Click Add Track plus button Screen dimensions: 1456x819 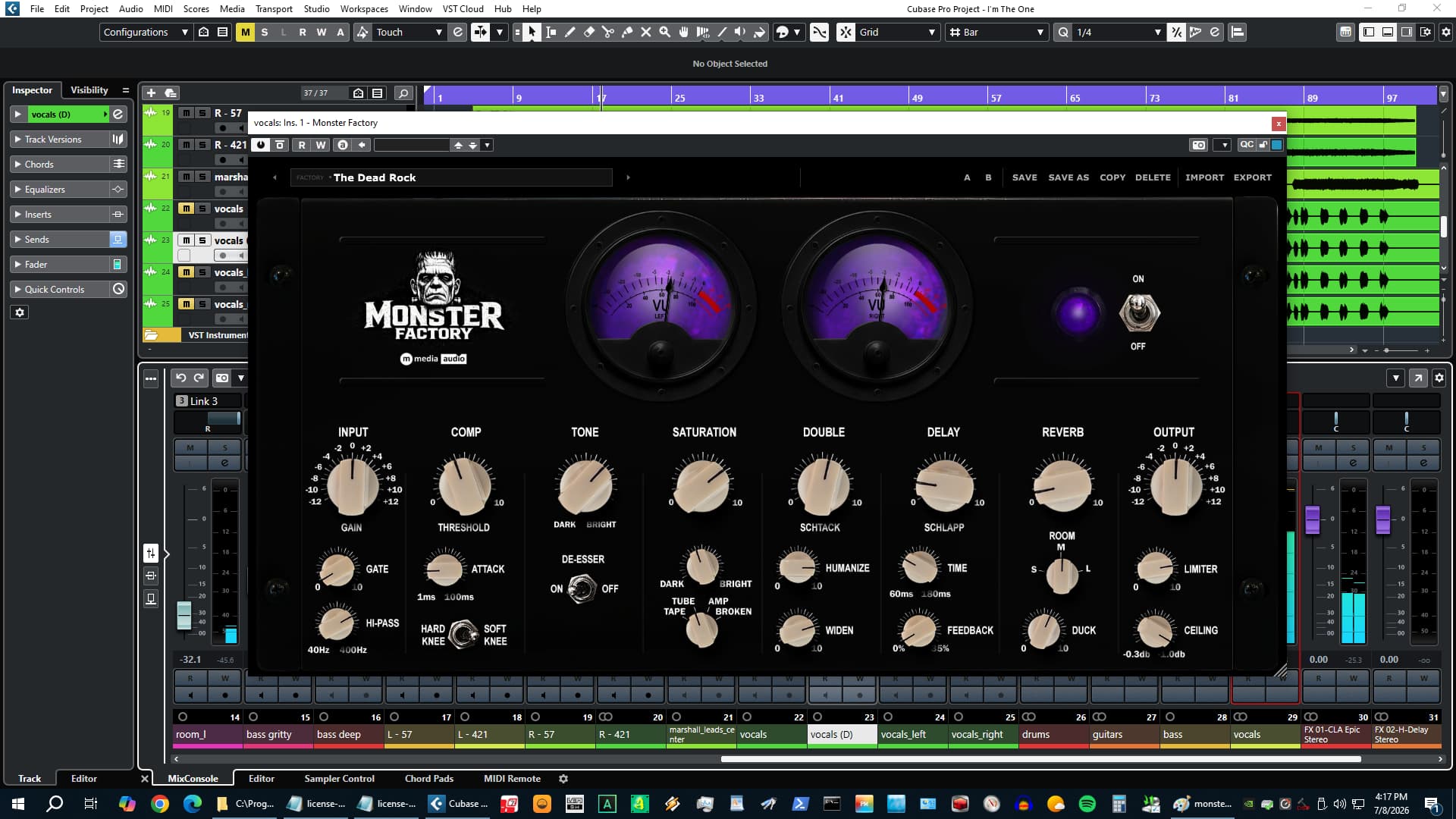[151, 93]
